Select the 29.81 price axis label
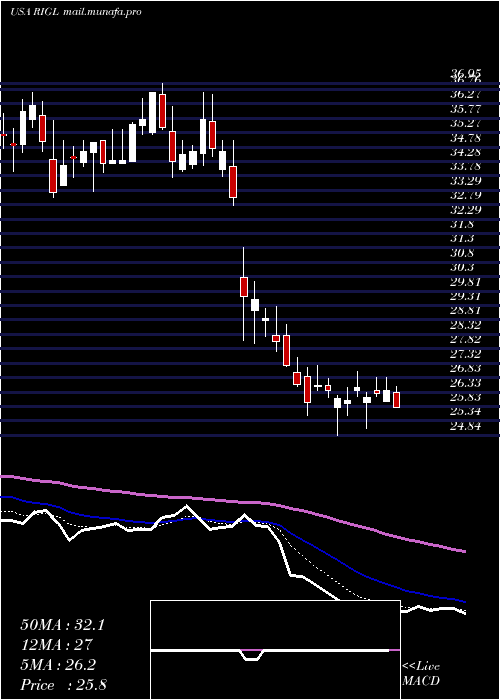The width and height of the screenshot is (500, 700). click(x=465, y=282)
